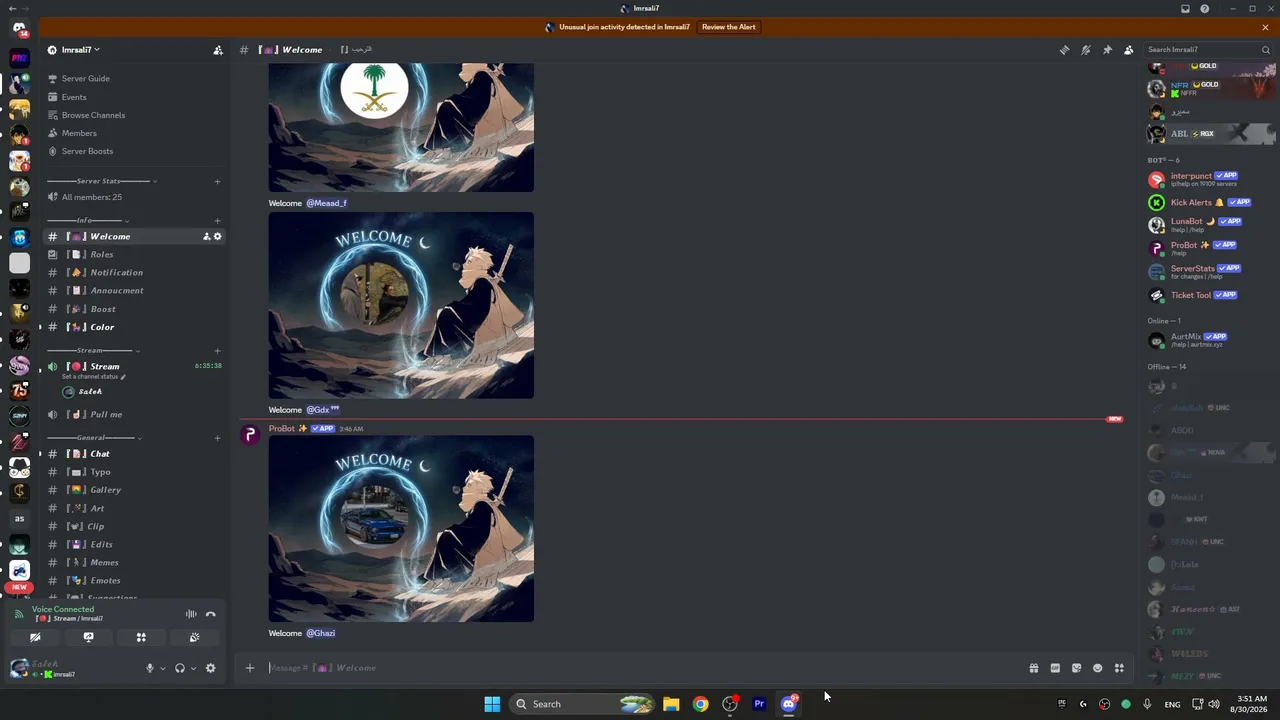Select Browse Channels in the sidebar
The image size is (1280, 720).
tap(93, 115)
